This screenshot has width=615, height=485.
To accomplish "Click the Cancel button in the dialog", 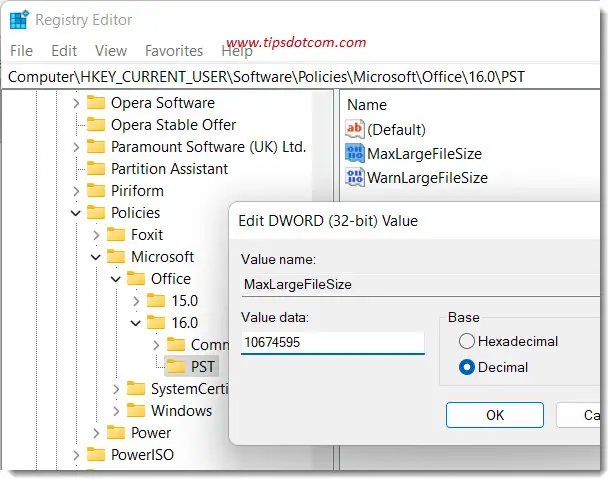I will tap(578, 415).
